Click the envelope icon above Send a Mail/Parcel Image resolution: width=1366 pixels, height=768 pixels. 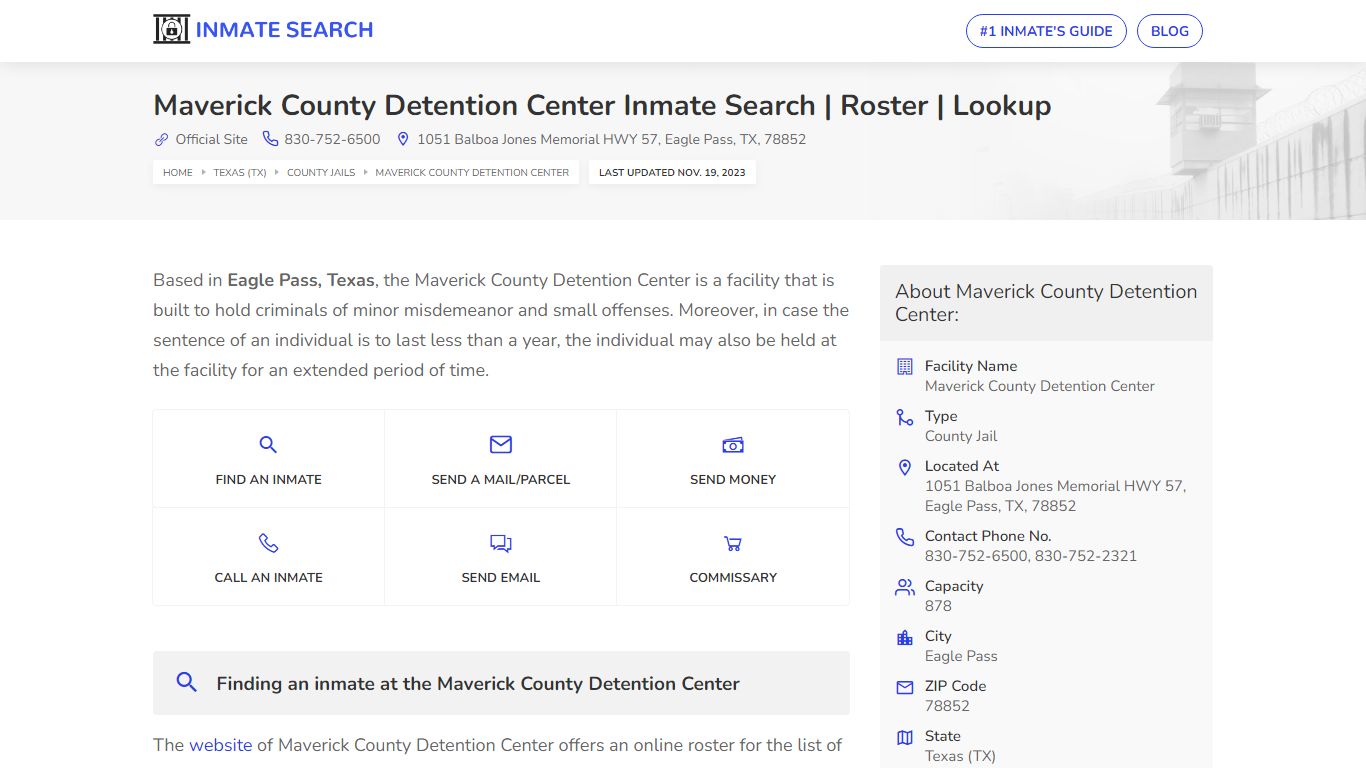pyautogui.click(x=501, y=444)
